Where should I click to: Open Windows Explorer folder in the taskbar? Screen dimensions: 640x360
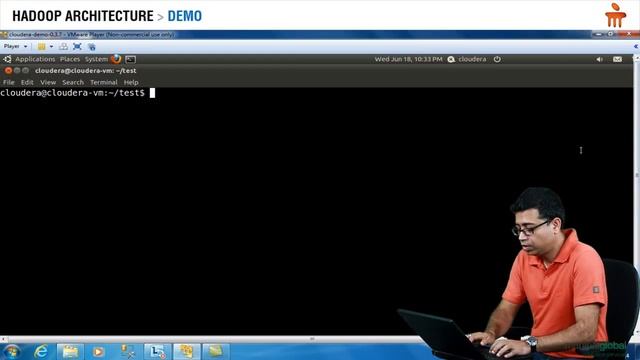click(x=70, y=352)
